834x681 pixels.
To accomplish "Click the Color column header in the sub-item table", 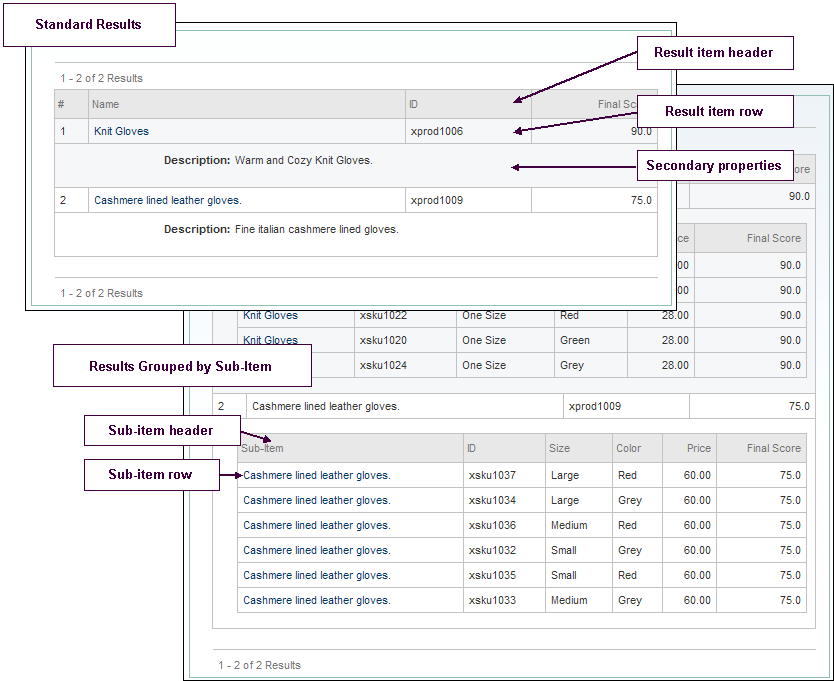I will point(637,449).
